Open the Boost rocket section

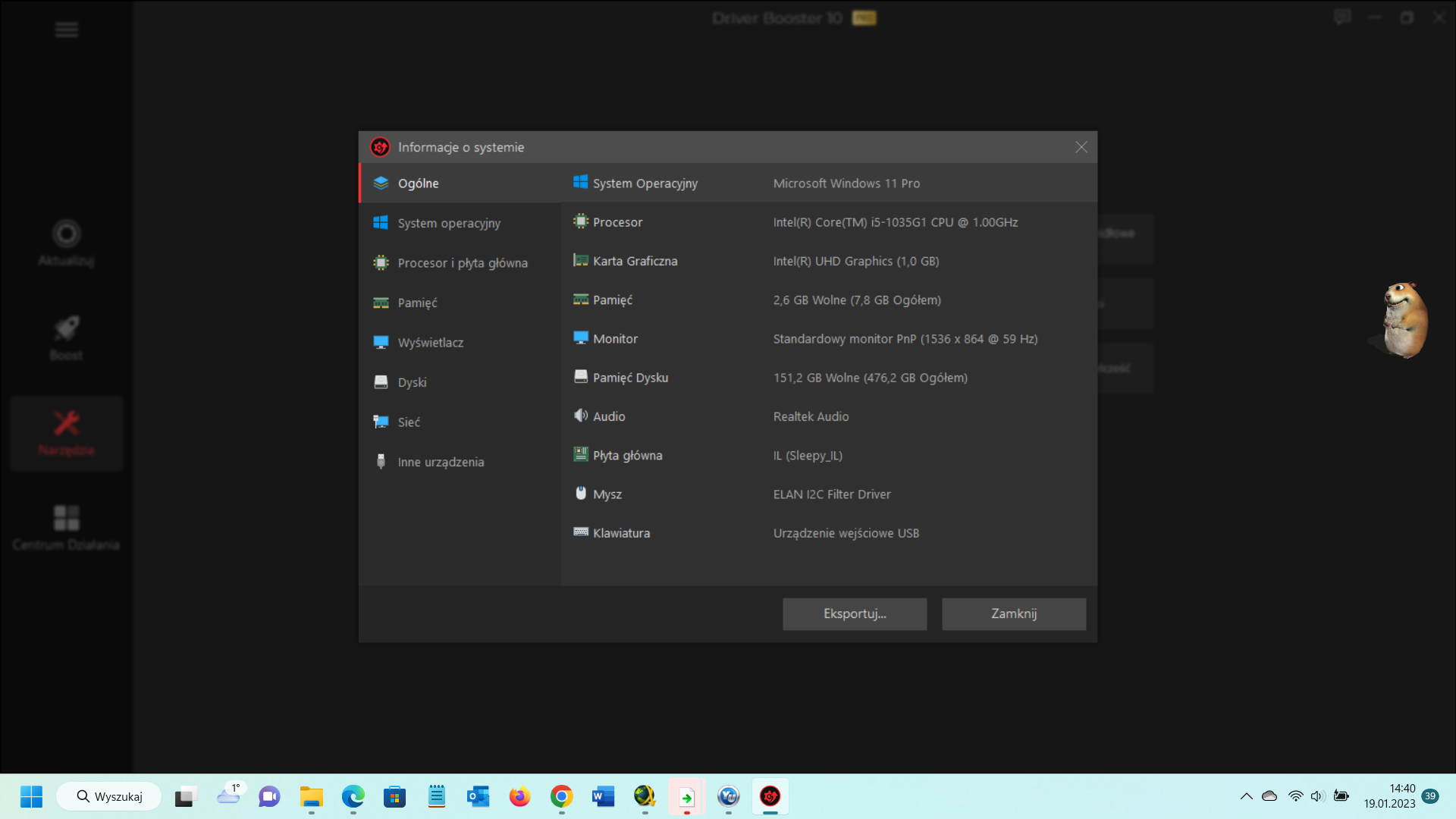click(67, 338)
